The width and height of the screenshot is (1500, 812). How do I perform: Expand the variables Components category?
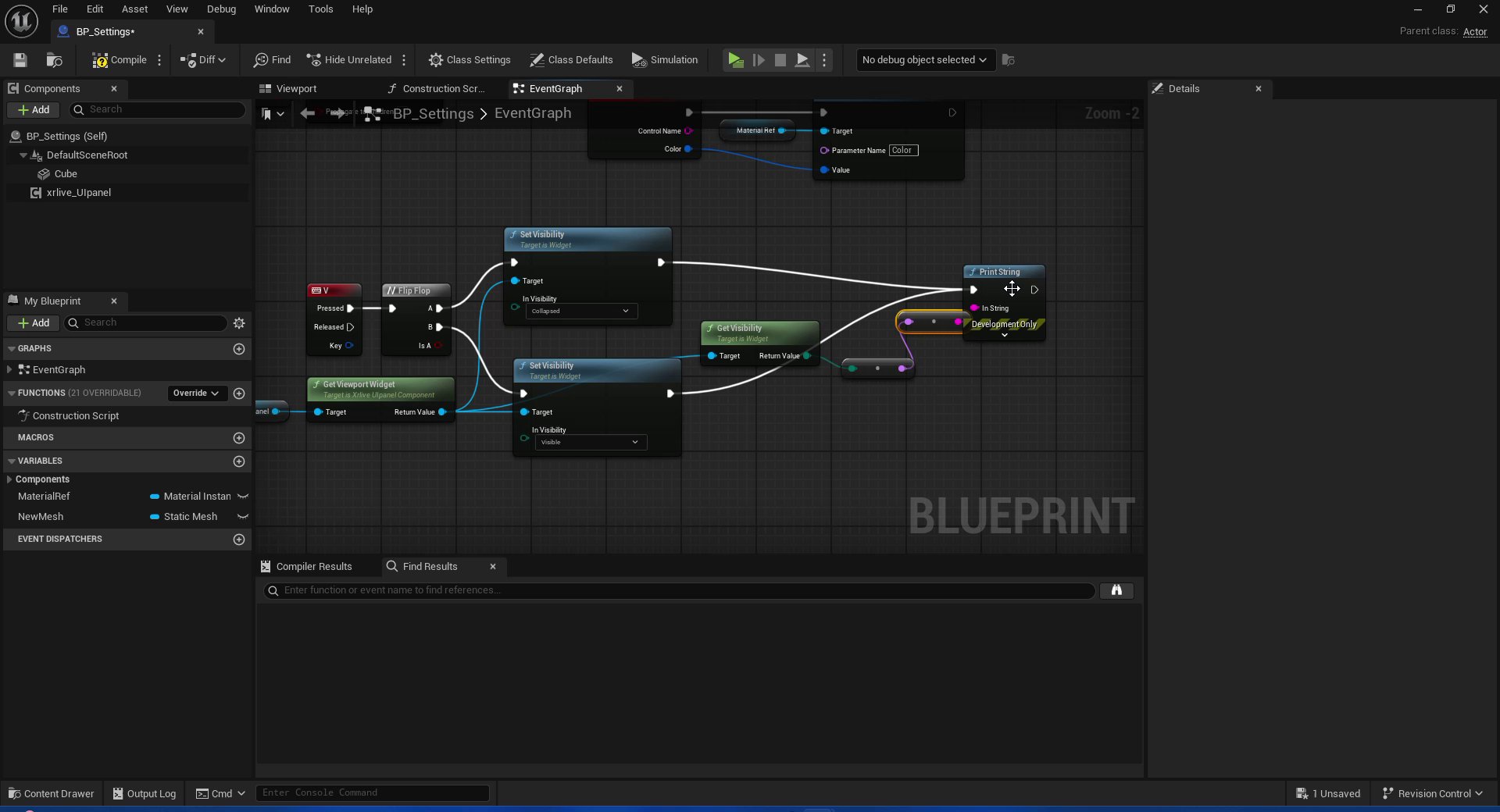coord(9,479)
